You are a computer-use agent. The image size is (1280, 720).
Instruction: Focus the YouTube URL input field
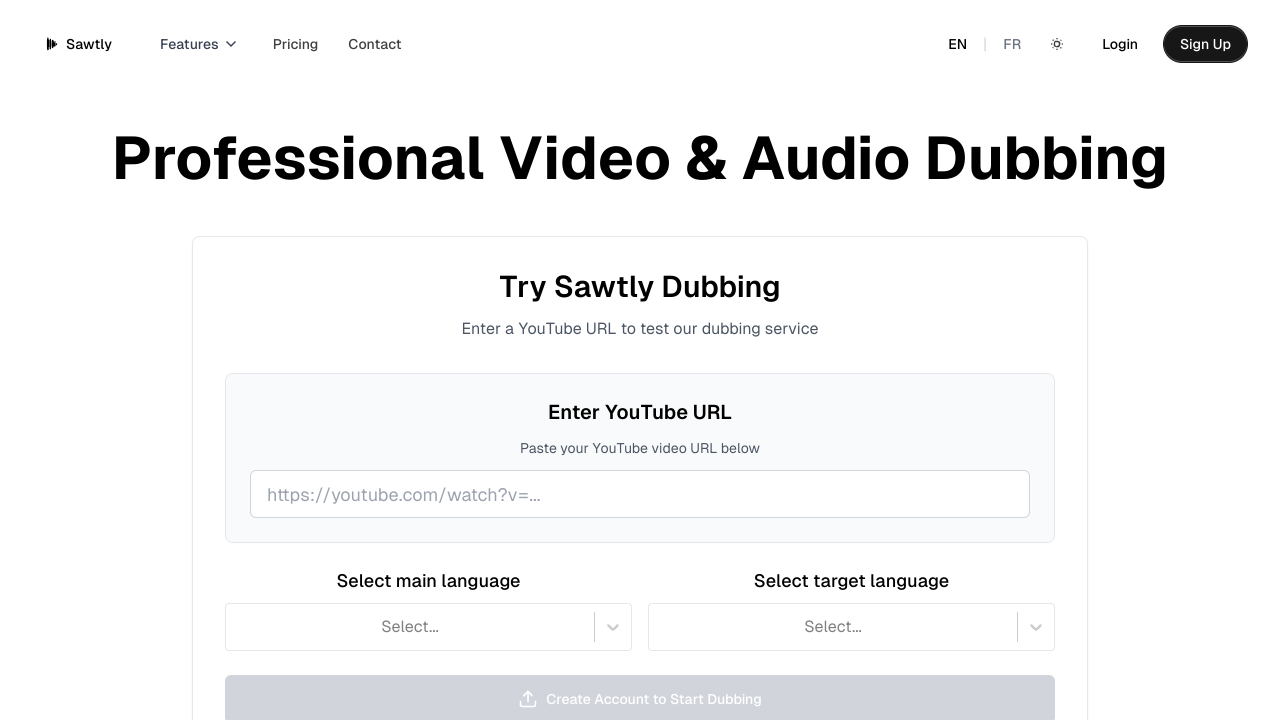point(640,494)
